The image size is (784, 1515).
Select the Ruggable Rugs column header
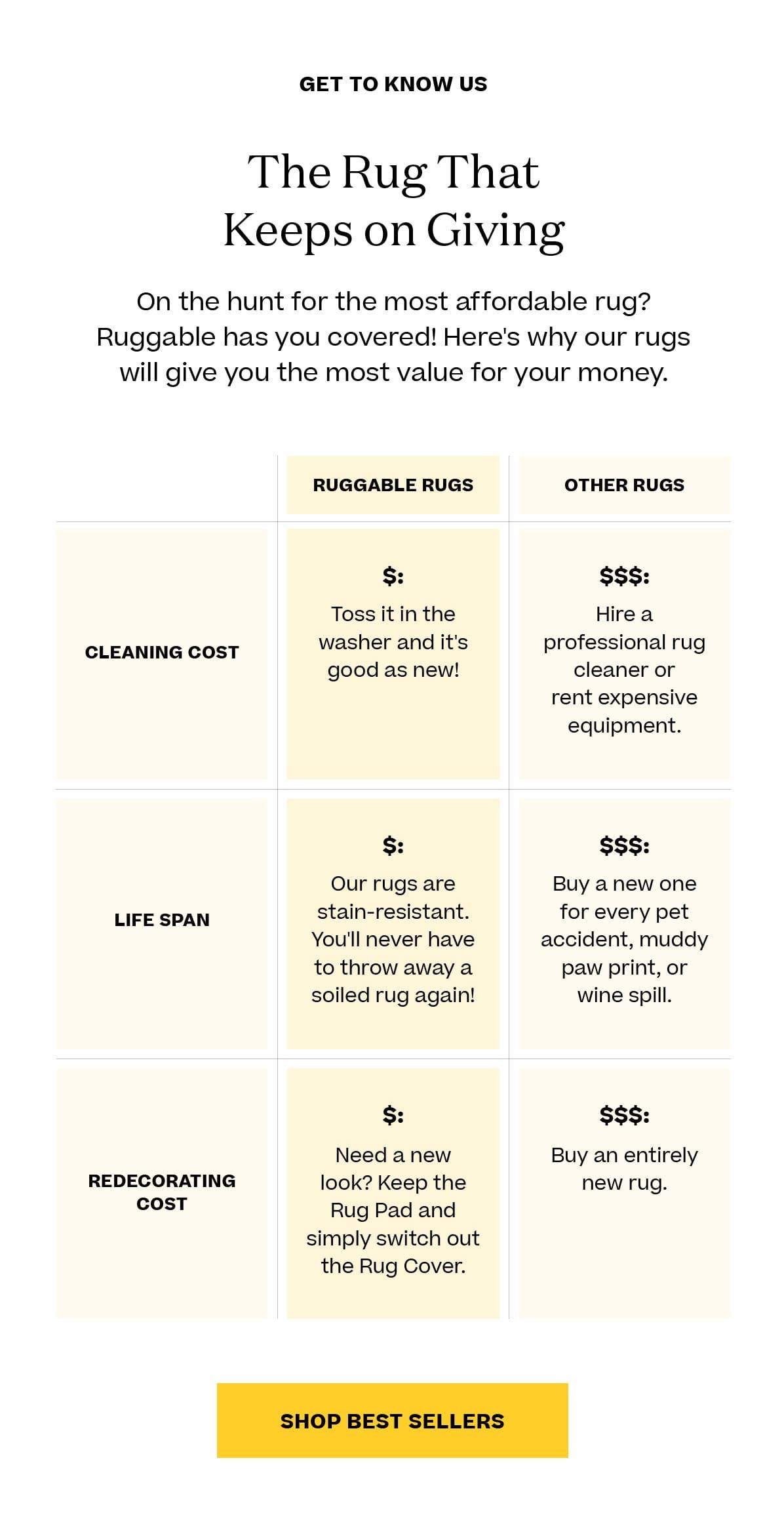pos(393,485)
